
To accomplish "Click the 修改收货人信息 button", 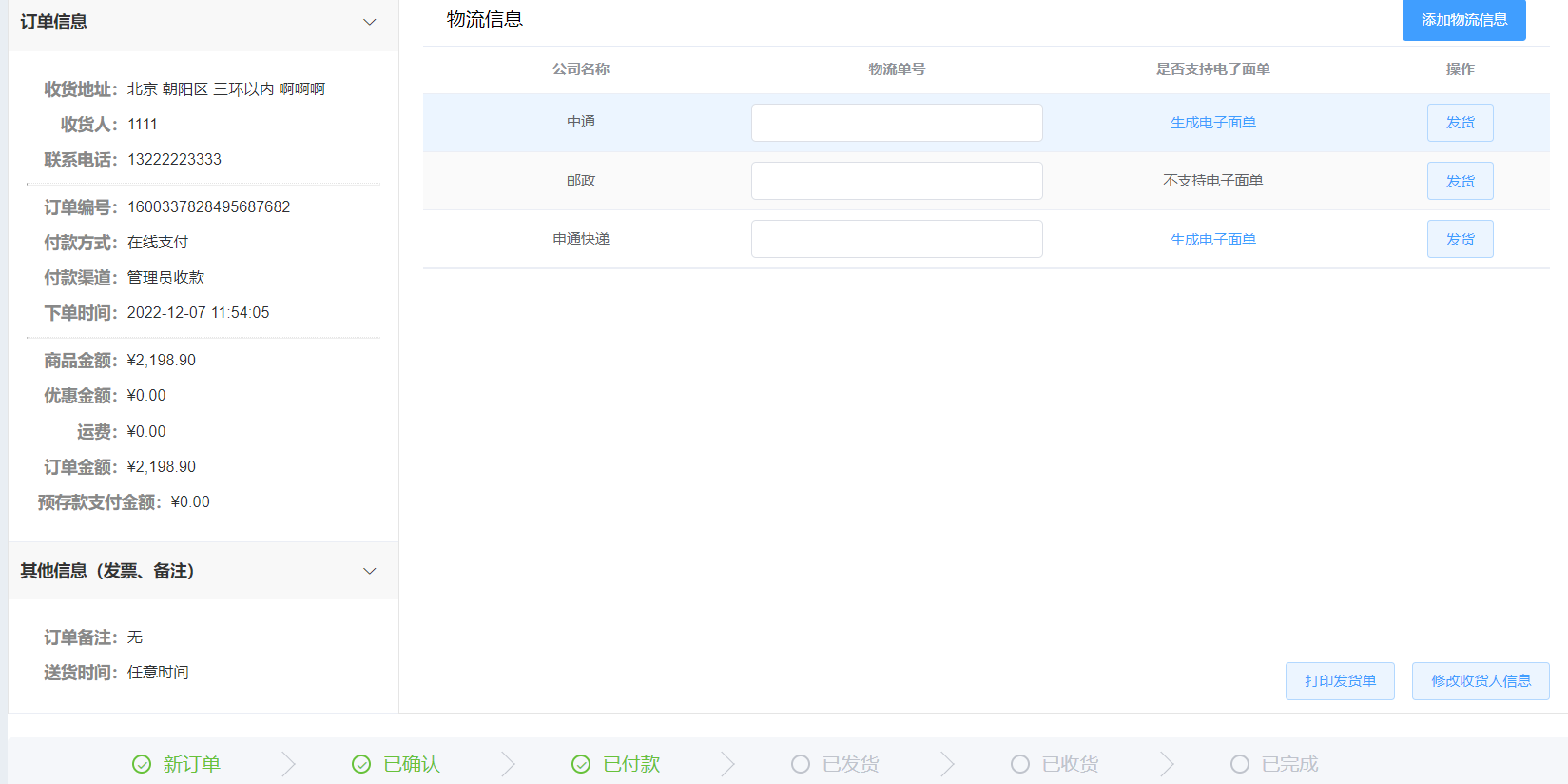I will point(1481,681).
